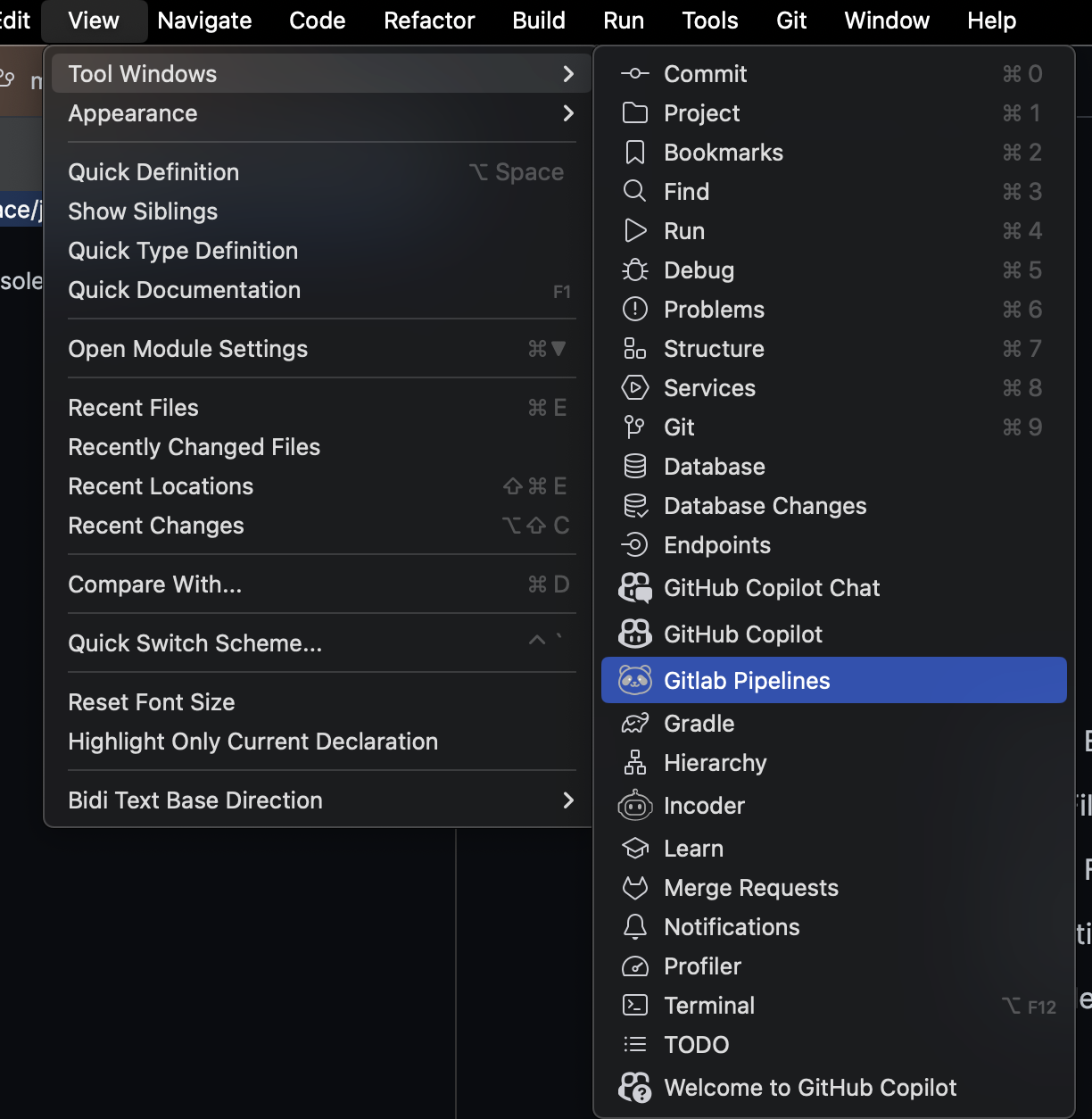Expand the Appearance submenu arrow

568,113
